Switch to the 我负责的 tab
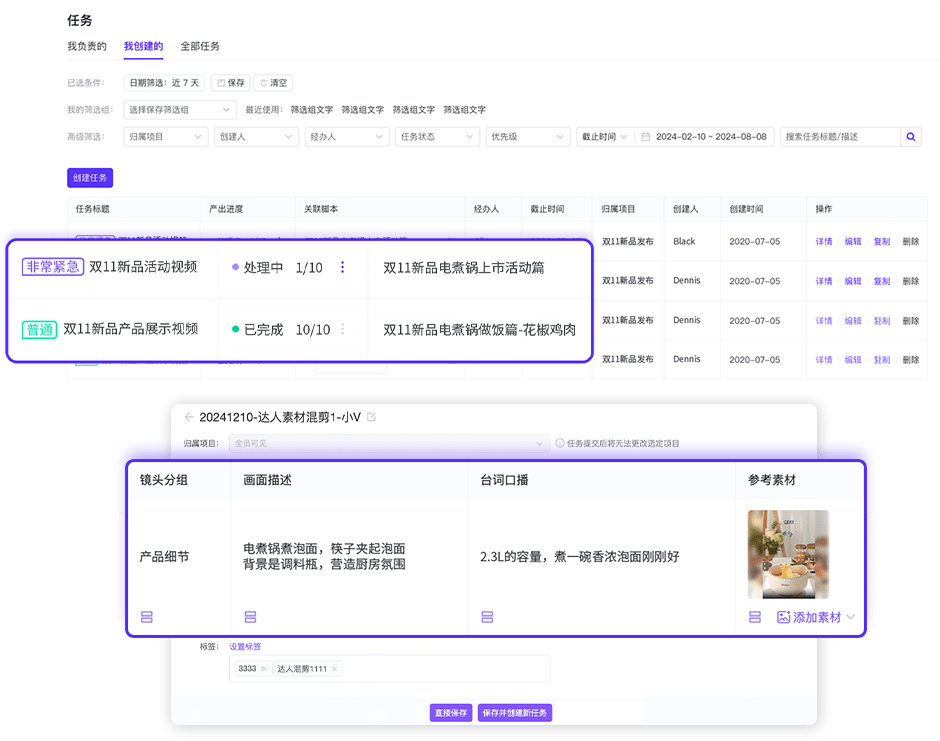The height and width of the screenshot is (741, 940). pyautogui.click(x=87, y=46)
